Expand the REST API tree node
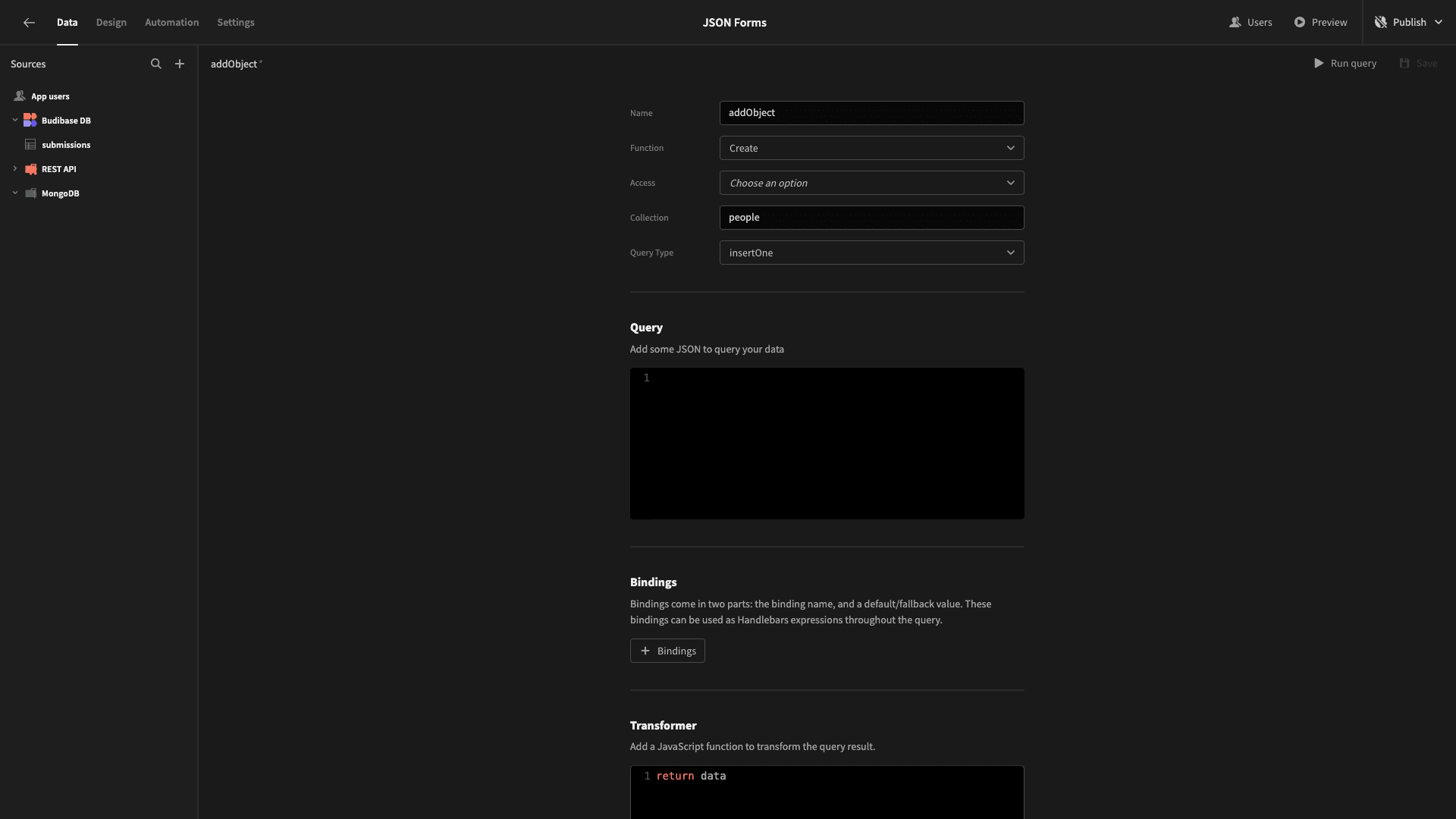The height and width of the screenshot is (819, 1456). click(x=15, y=168)
